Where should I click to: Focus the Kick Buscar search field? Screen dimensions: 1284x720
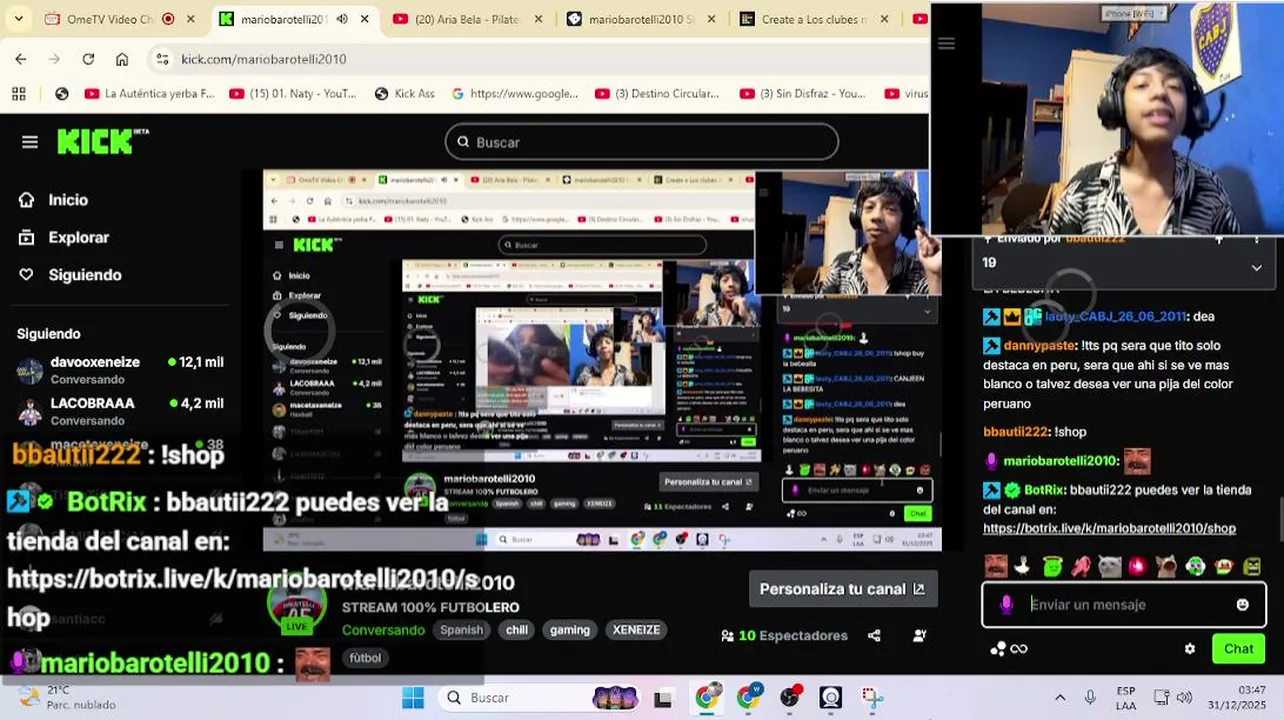click(641, 142)
